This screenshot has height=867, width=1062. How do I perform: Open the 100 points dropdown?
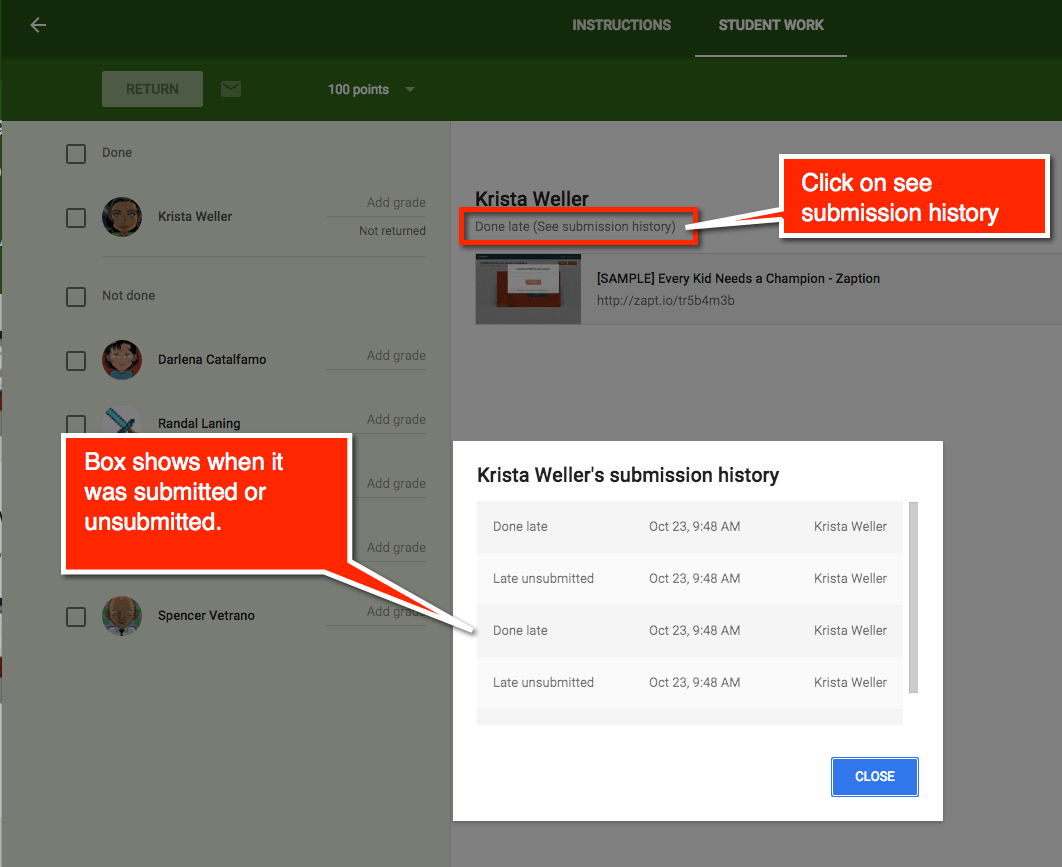tap(371, 89)
